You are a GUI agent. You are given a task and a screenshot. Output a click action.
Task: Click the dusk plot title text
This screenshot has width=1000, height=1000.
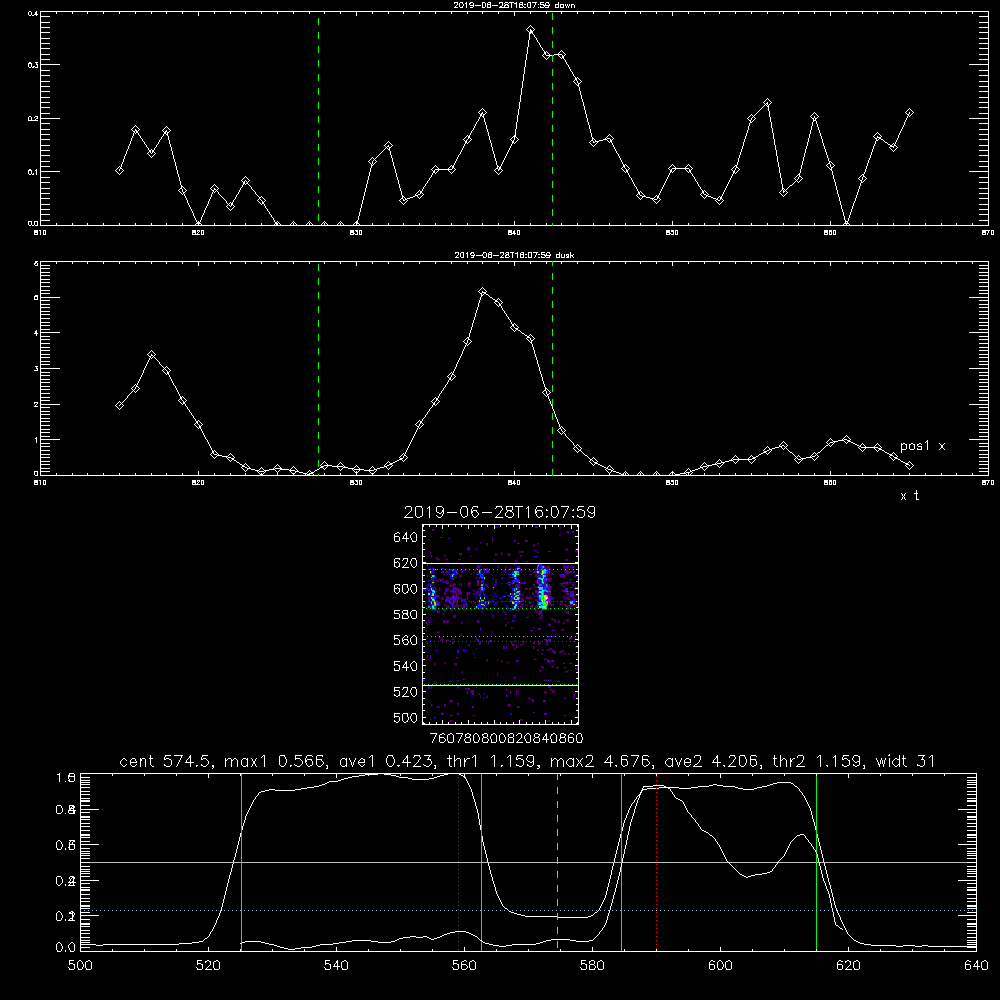(514, 255)
